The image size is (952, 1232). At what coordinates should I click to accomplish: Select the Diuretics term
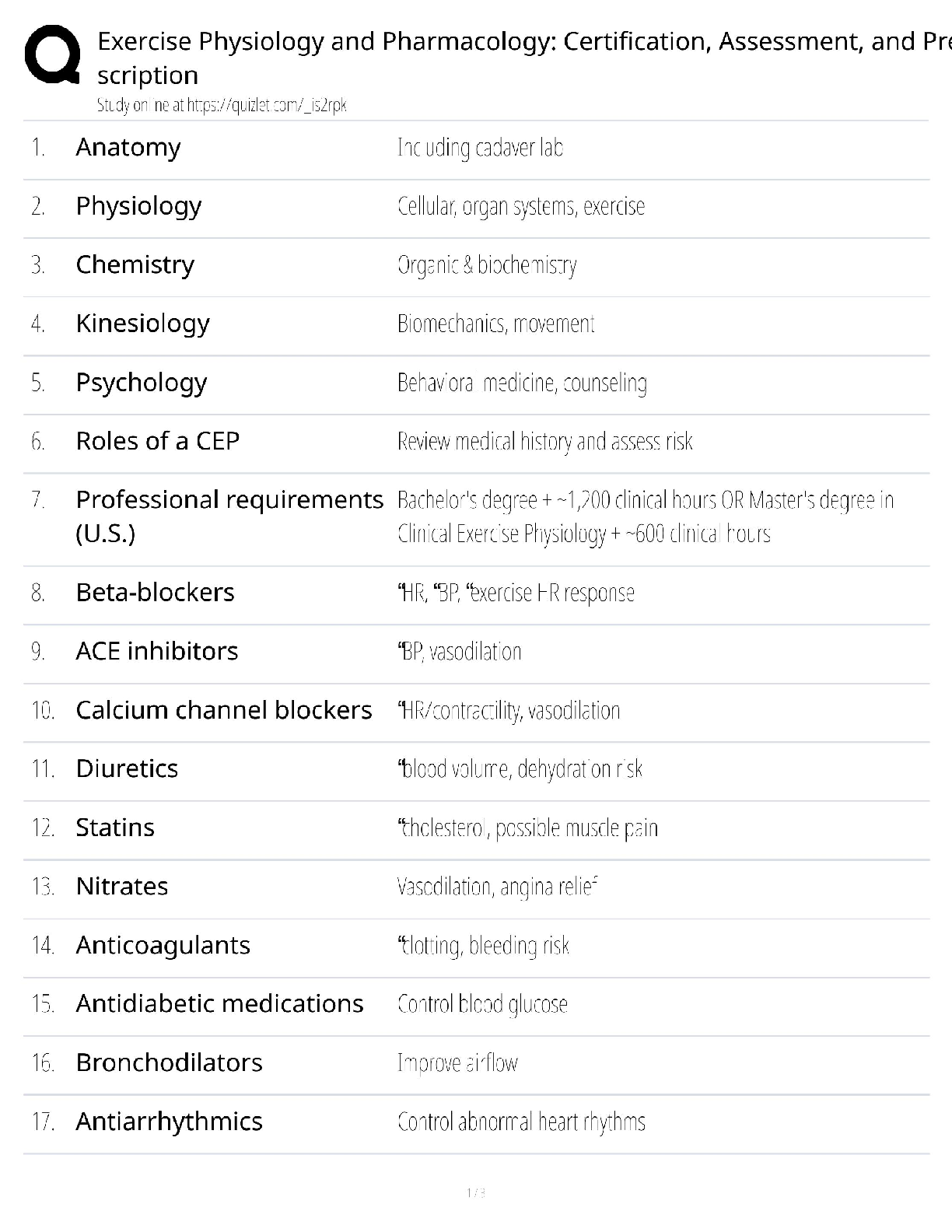coord(127,768)
